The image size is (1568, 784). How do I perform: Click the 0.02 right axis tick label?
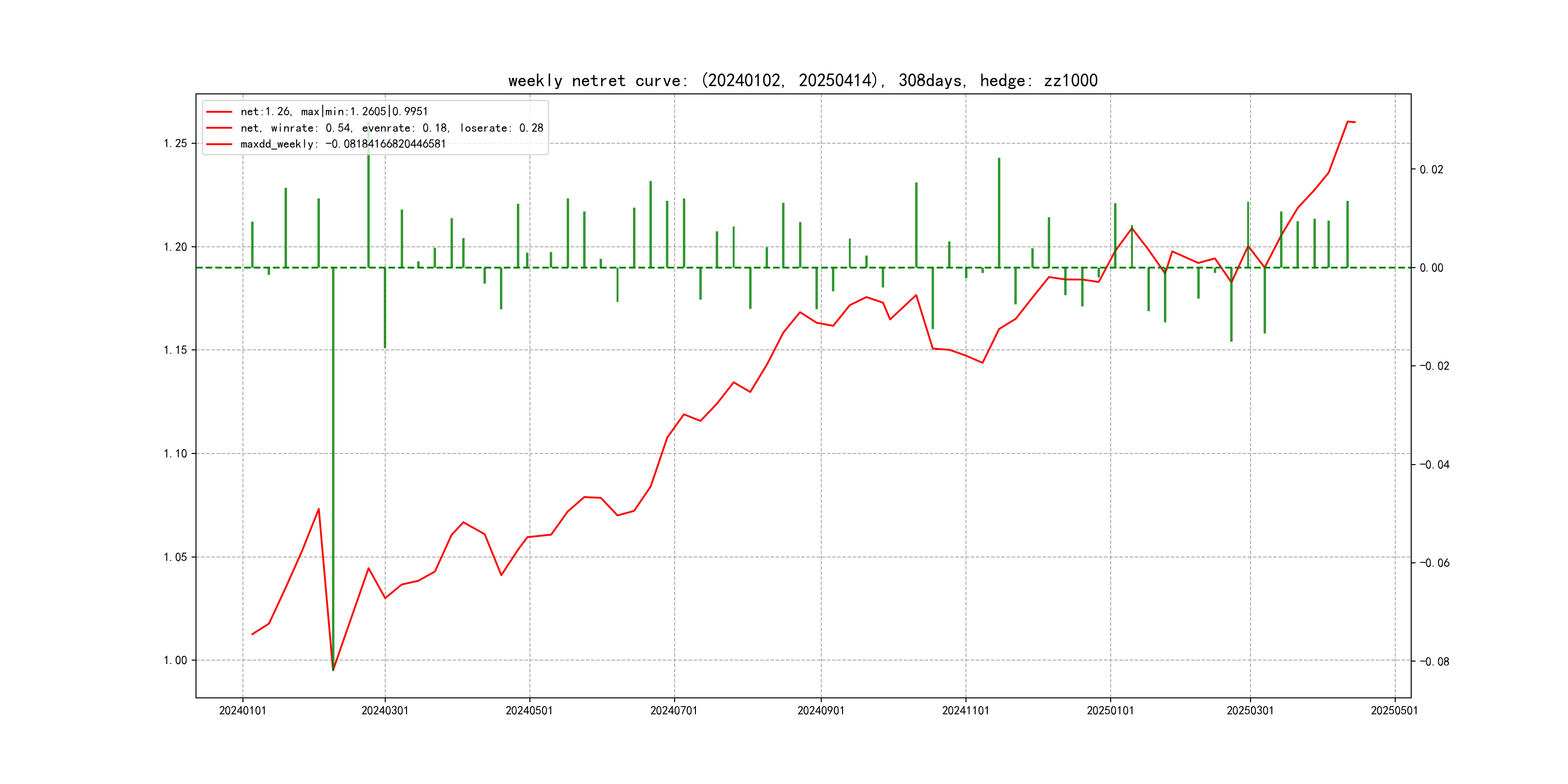[x=1431, y=170]
